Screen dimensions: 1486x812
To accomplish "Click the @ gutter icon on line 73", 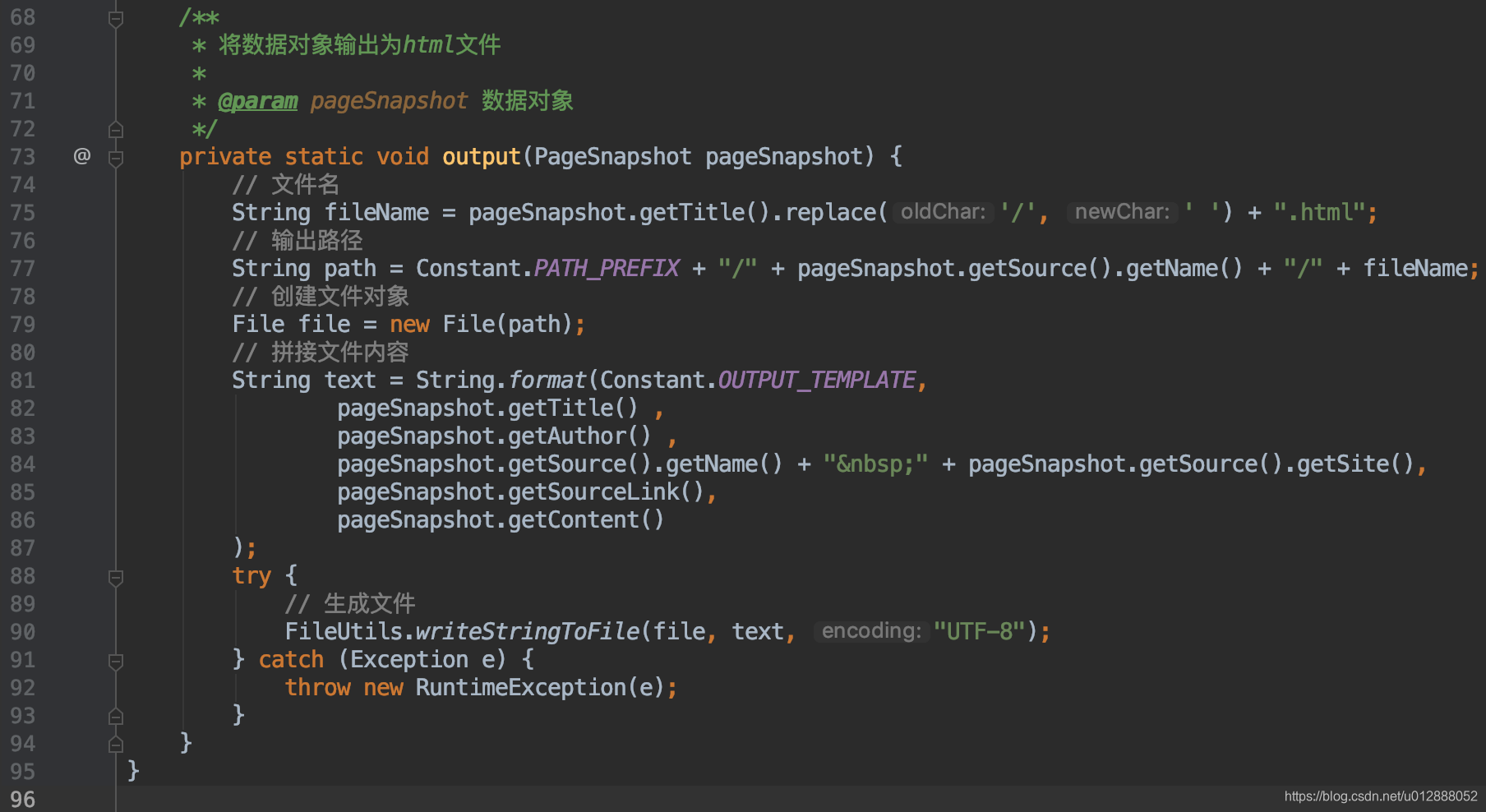I will click(x=82, y=156).
